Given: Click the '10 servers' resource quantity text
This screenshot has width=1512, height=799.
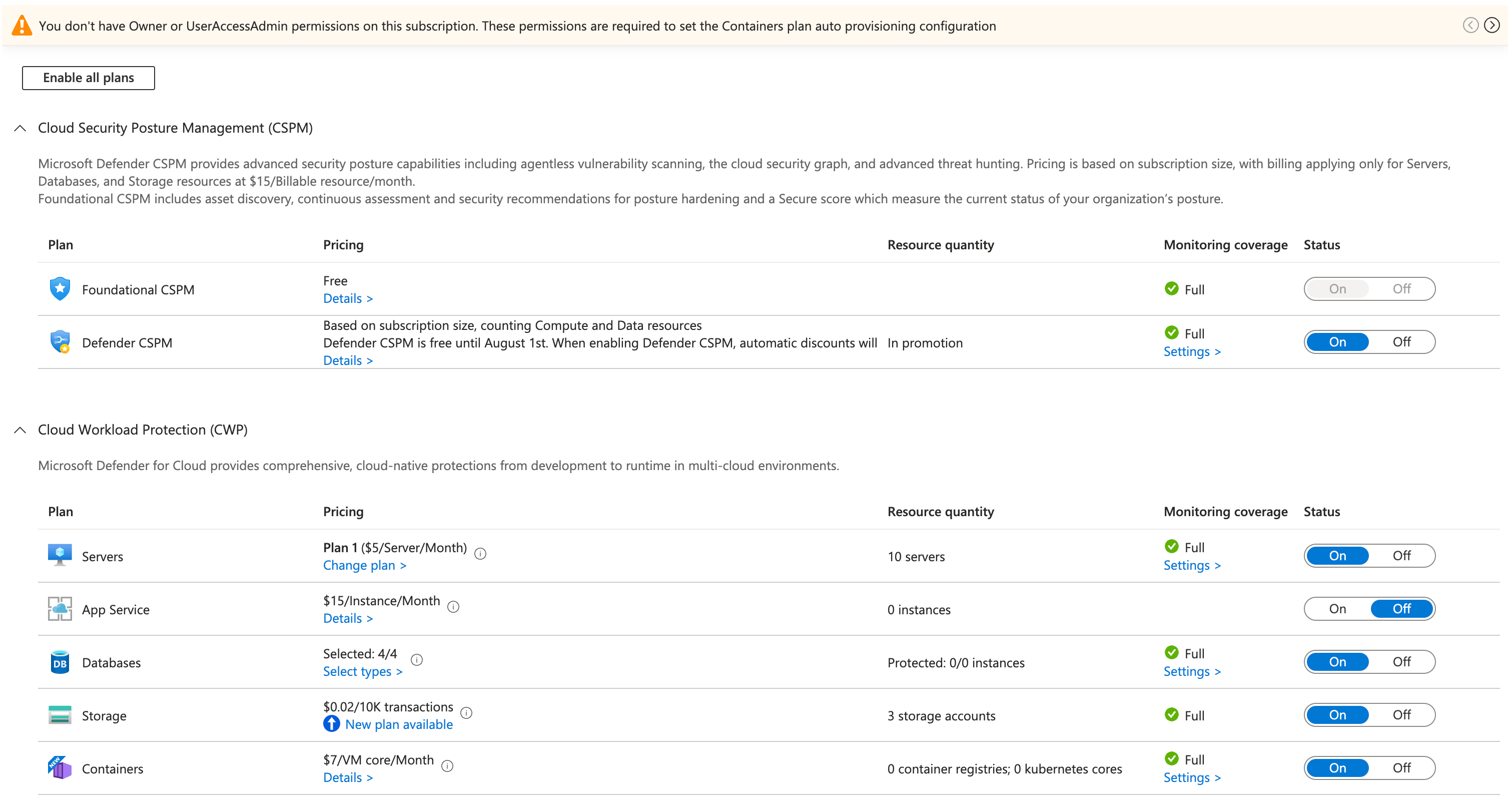Looking at the screenshot, I should (x=916, y=556).
